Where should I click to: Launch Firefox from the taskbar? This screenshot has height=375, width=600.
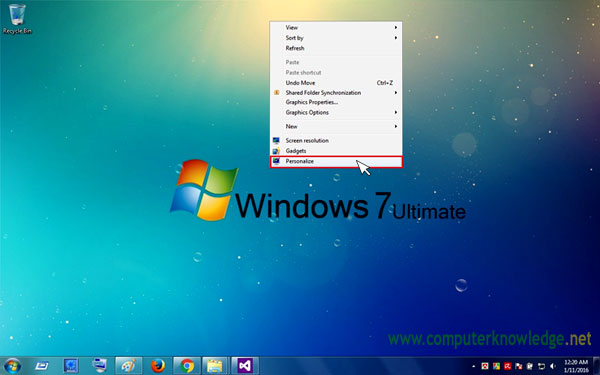click(x=158, y=366)
